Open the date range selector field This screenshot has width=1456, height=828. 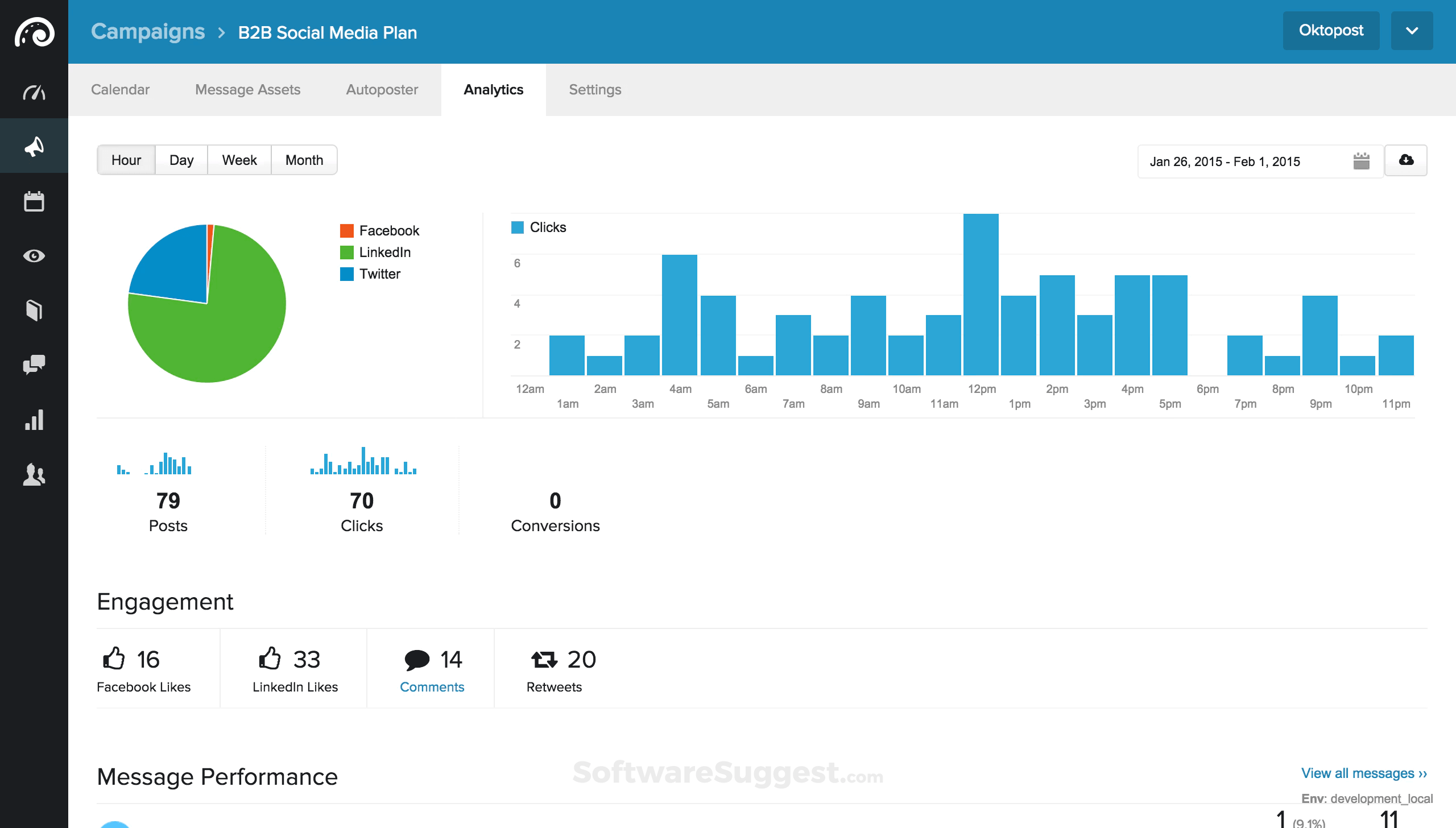coord(1223,161)
